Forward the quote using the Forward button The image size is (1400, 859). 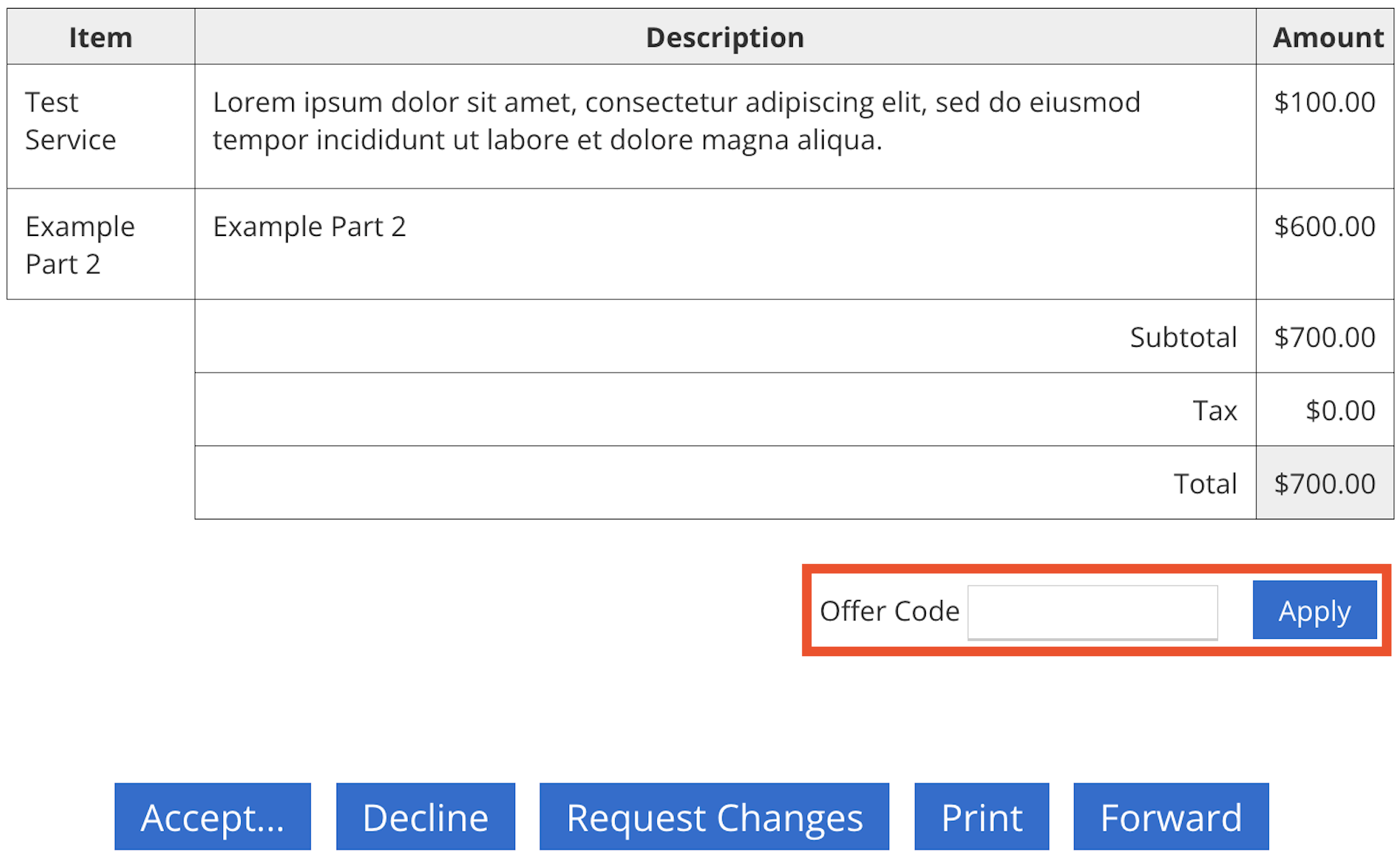point(1171,817)
